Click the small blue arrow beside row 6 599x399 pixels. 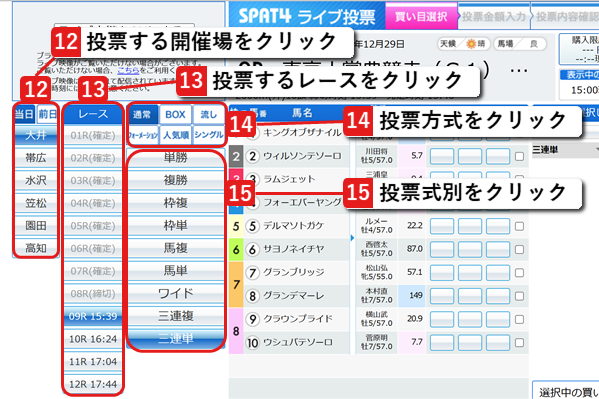352,238
